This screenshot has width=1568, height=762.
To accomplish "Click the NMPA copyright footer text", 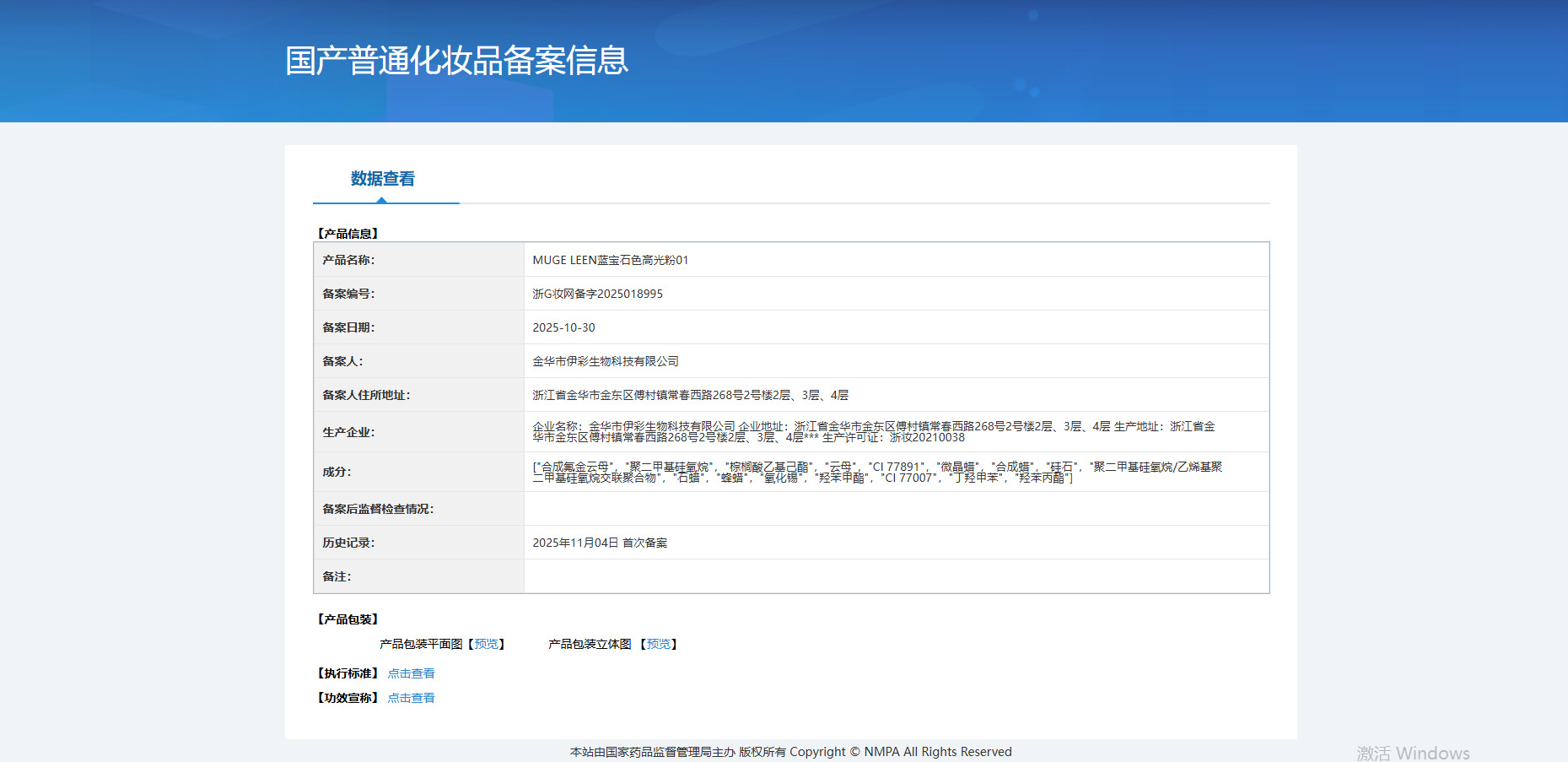I will (791, 752).
